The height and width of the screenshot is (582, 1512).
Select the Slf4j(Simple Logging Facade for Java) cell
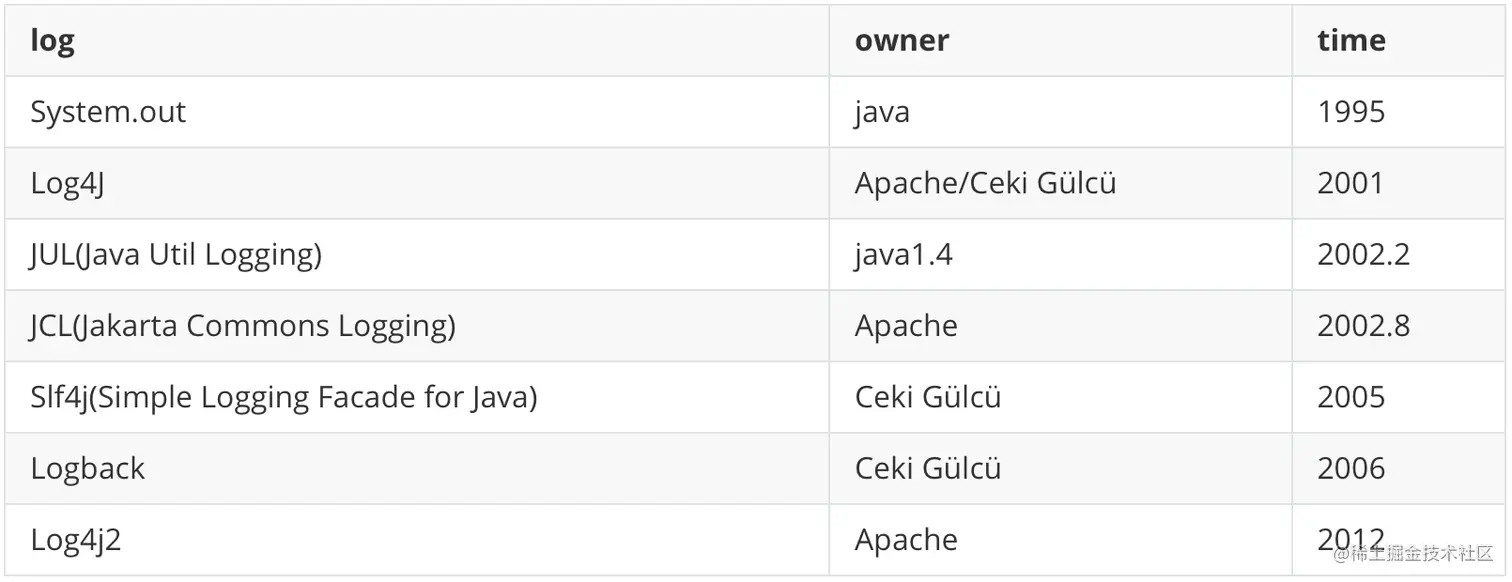coord(284,398)
